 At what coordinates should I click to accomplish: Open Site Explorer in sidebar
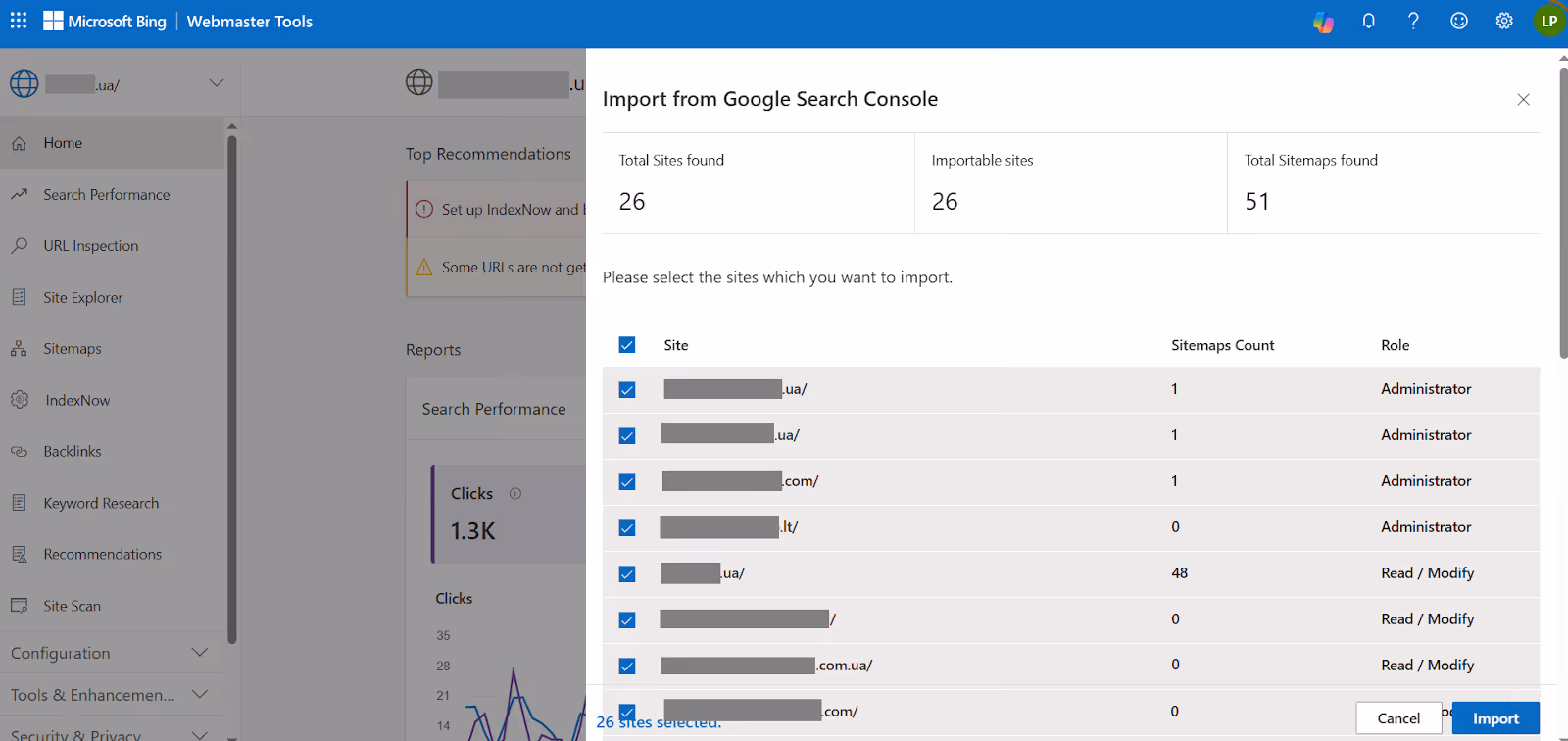pyautogui.click(x=113, y=297)
